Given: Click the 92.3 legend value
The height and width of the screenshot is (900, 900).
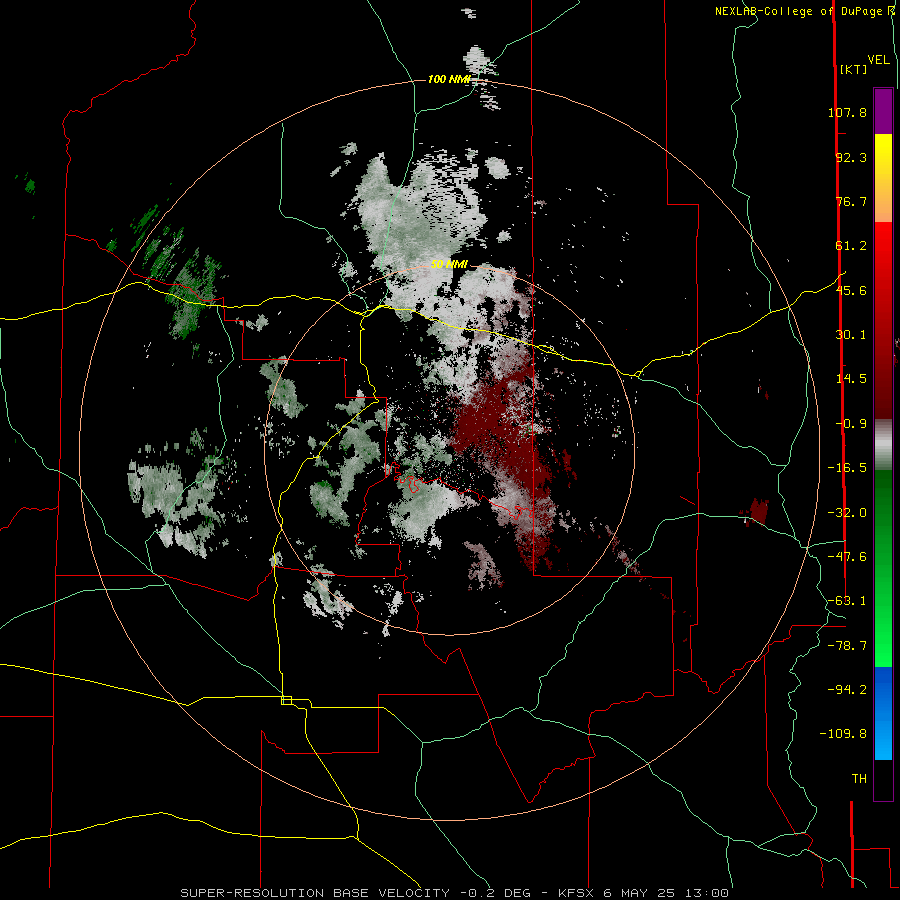Looking at the screenshot, I should coord(851,157).
